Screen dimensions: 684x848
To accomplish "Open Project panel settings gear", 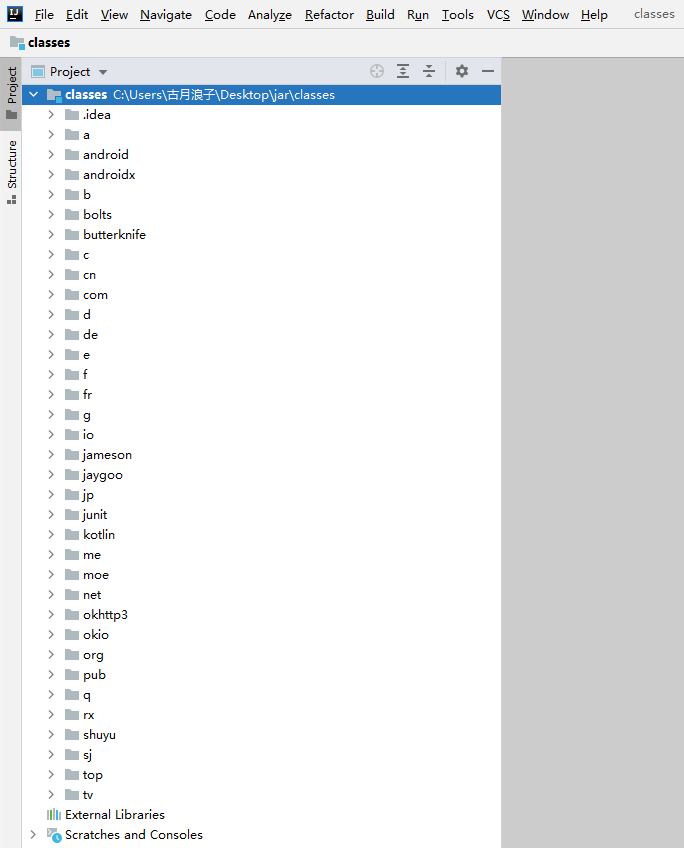I will click(462, 71).
